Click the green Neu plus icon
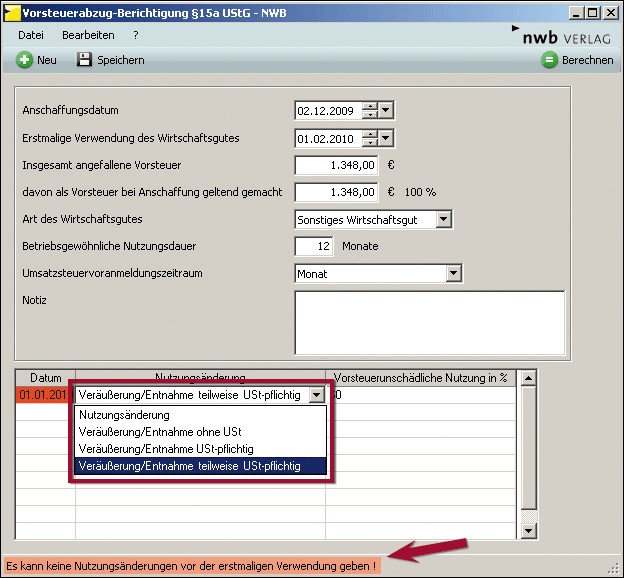Image resolution: width=624 pixels, height=578 pixels. 24,60
